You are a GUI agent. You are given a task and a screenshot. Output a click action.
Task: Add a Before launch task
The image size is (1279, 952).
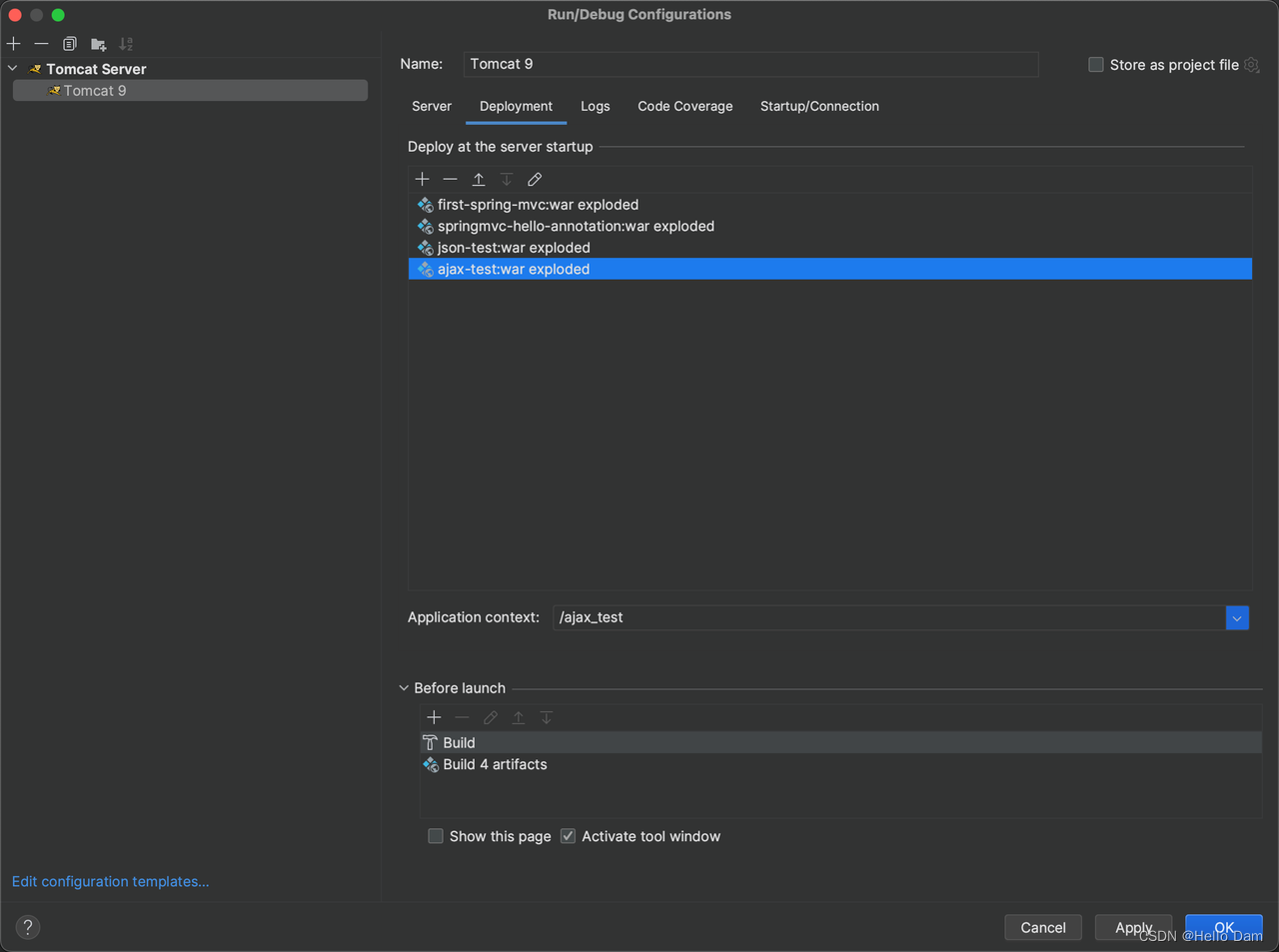[x=434, y=717]
